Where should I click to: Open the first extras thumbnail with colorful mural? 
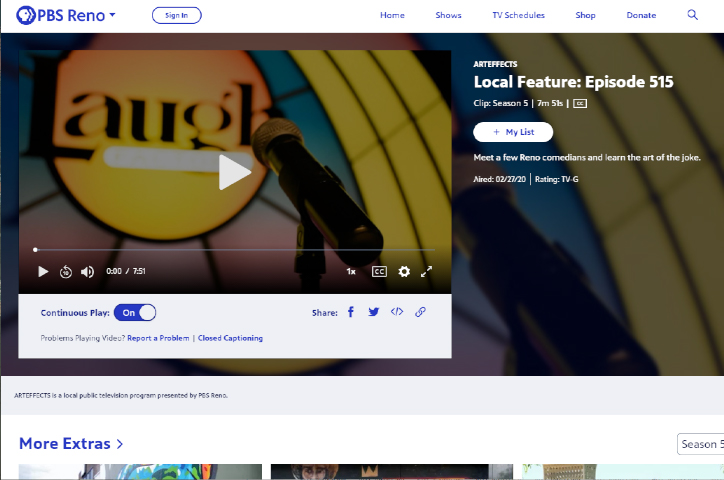[140, 472]
